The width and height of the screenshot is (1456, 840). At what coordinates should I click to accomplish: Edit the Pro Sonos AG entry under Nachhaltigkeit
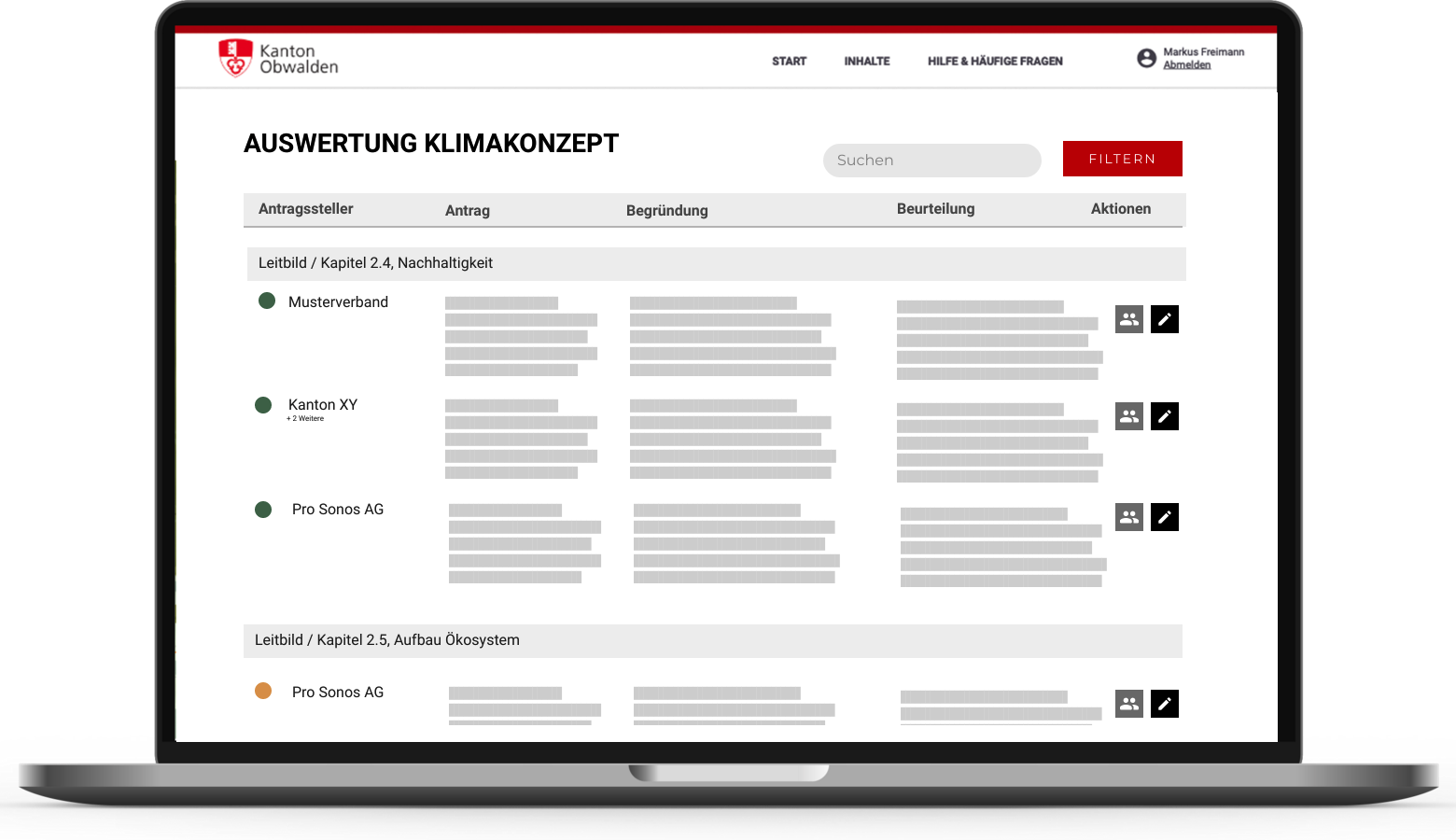click(1164, 517)
